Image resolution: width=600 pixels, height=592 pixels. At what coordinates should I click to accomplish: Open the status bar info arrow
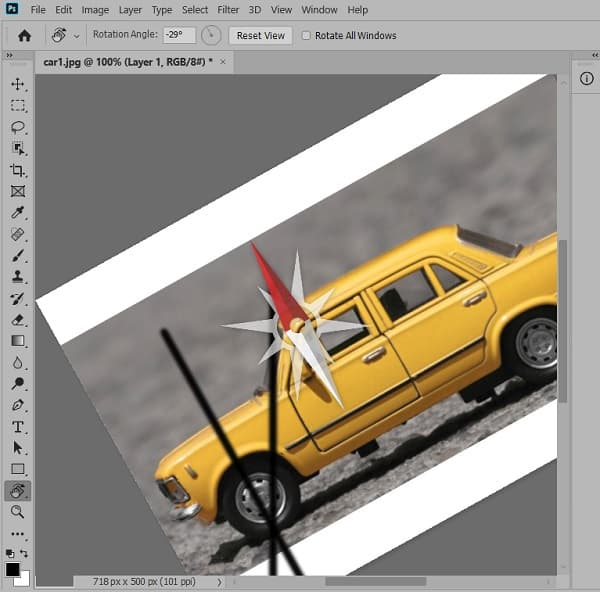click(219, 582)
